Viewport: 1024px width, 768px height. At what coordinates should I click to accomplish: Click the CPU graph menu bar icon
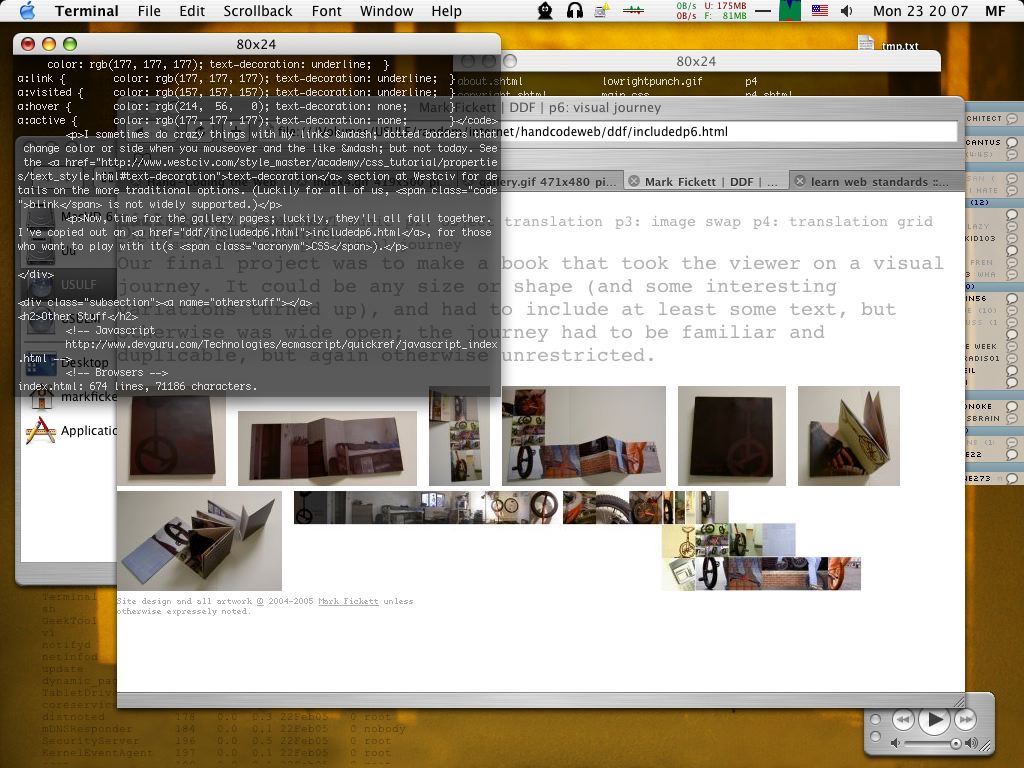790,10
